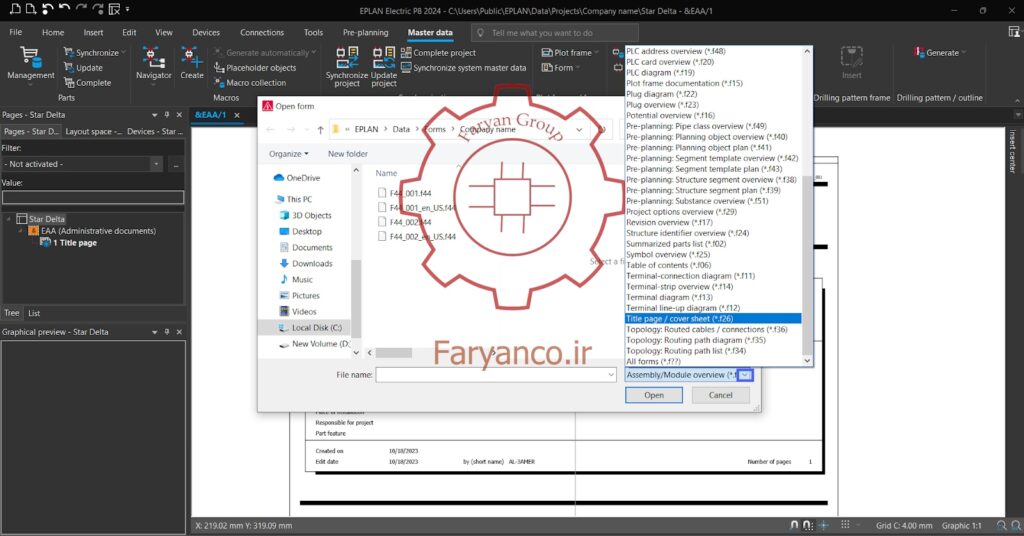Choose Terminal diagram (*.f13)

click(712, 297)
